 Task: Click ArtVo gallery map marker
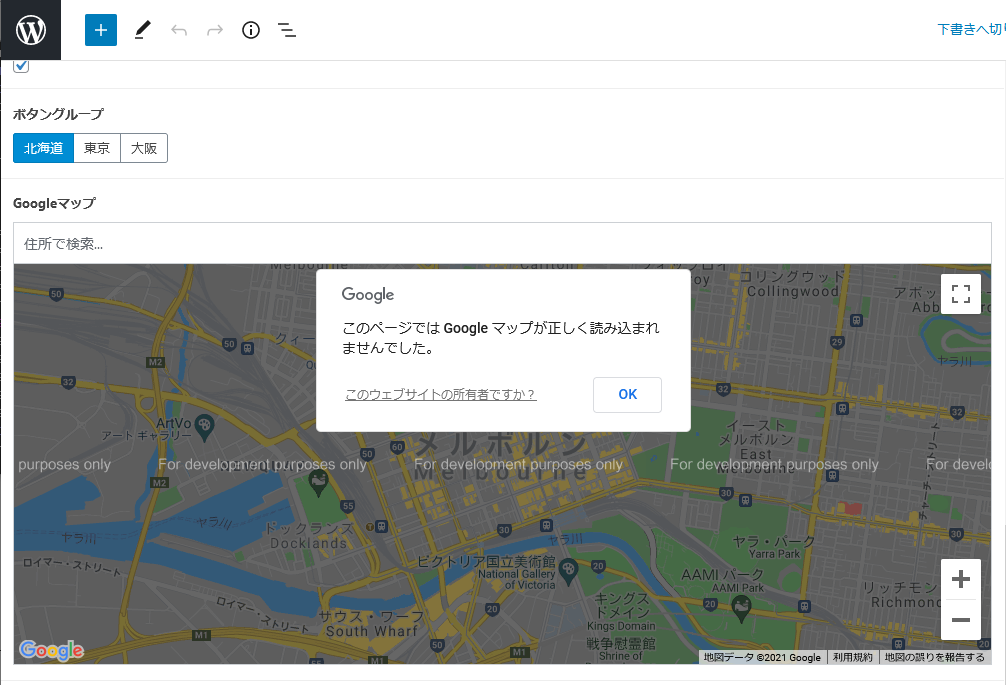tap(204, 427)
